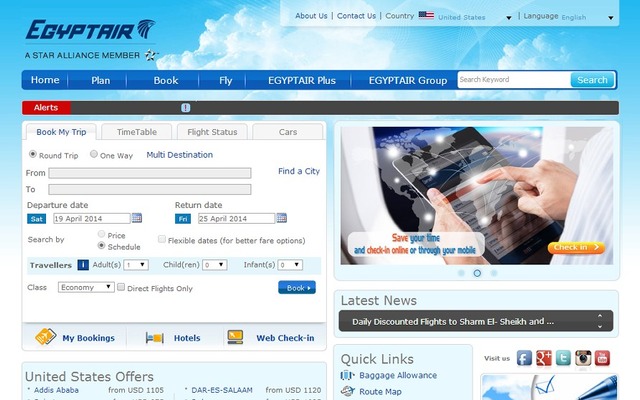Click the Baggage Allowance suitcase icon
The height and width of the screenshot is (400, 640).
coord(347,375)
